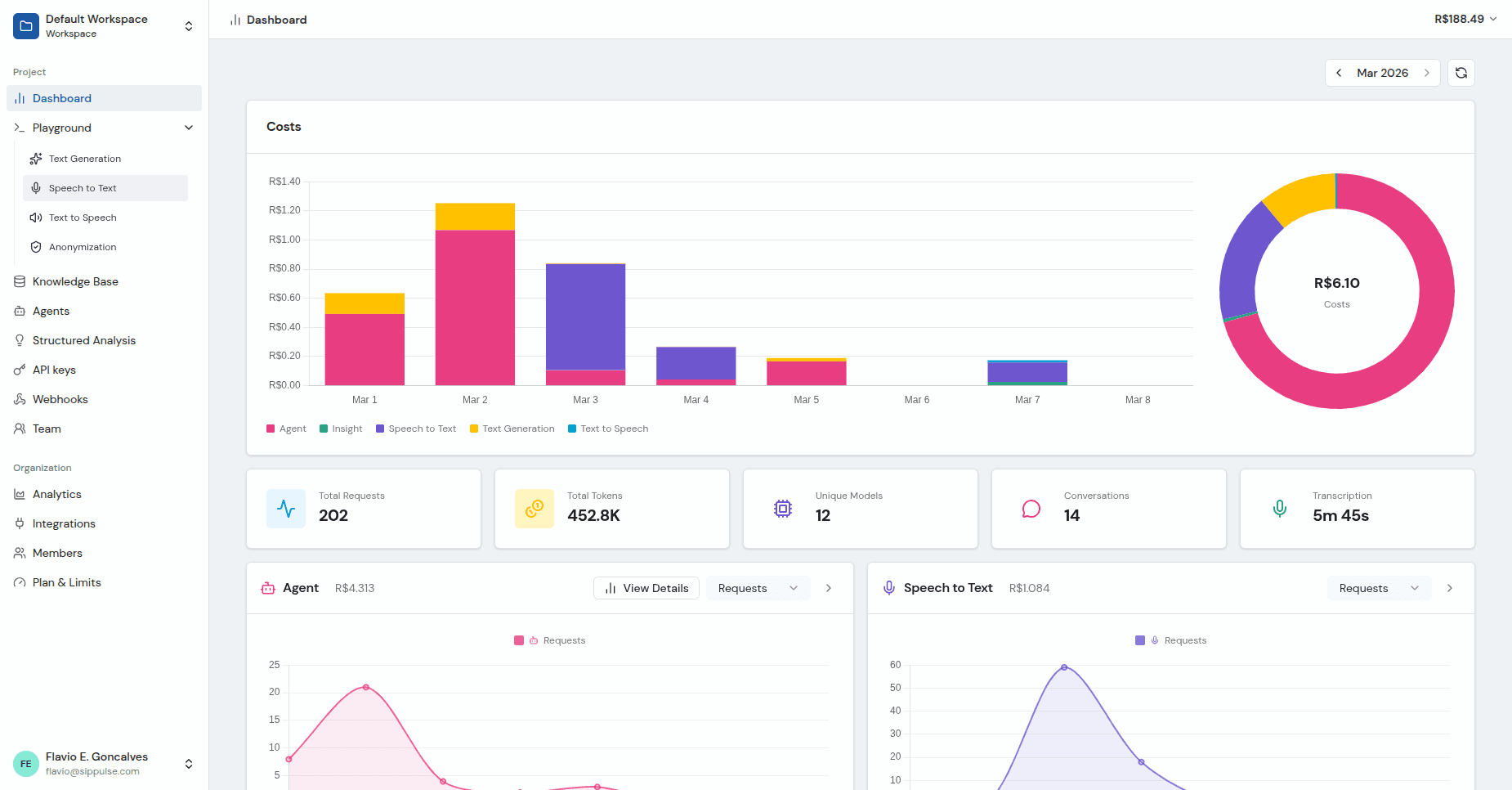Click the Total Requests pulse icon

click(286, 509)
